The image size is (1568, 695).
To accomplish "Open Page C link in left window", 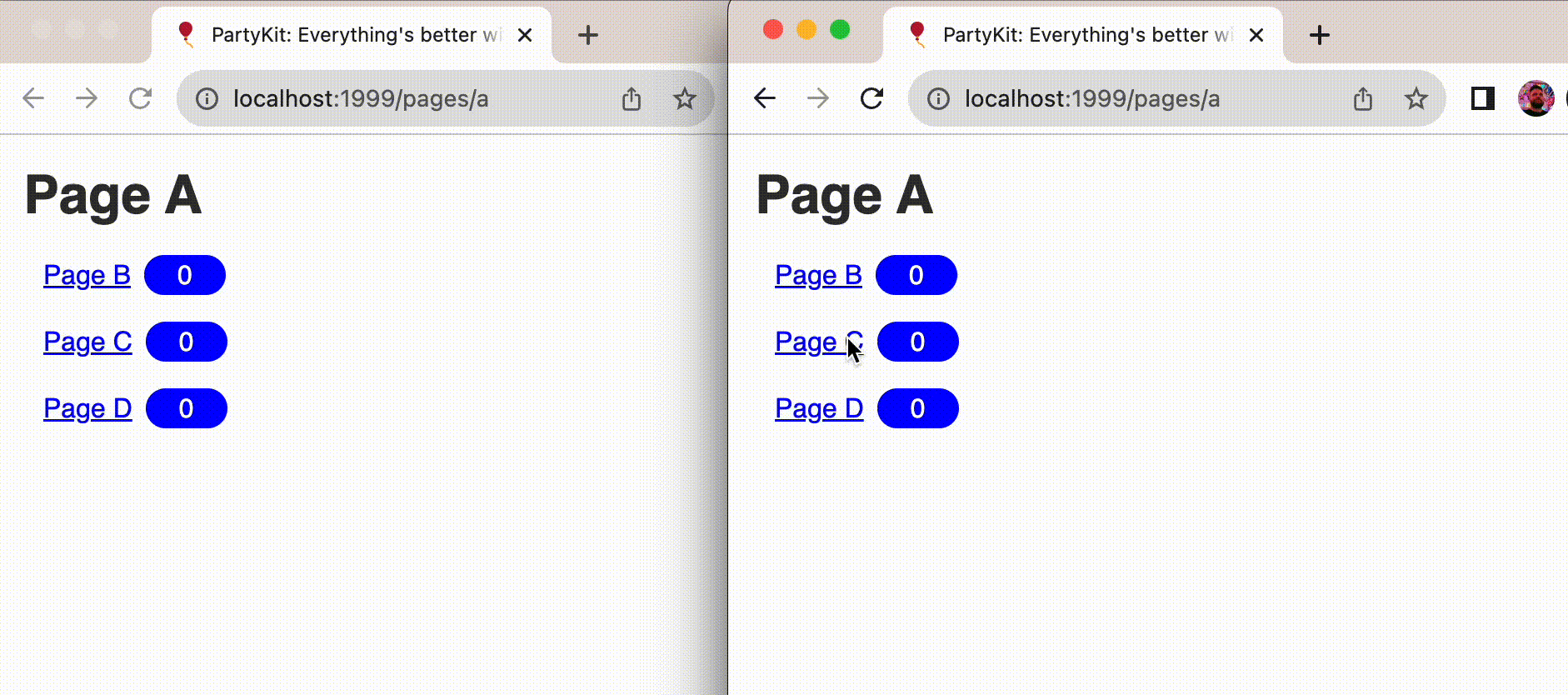I will pyautogui.click(x=87, y=342).
